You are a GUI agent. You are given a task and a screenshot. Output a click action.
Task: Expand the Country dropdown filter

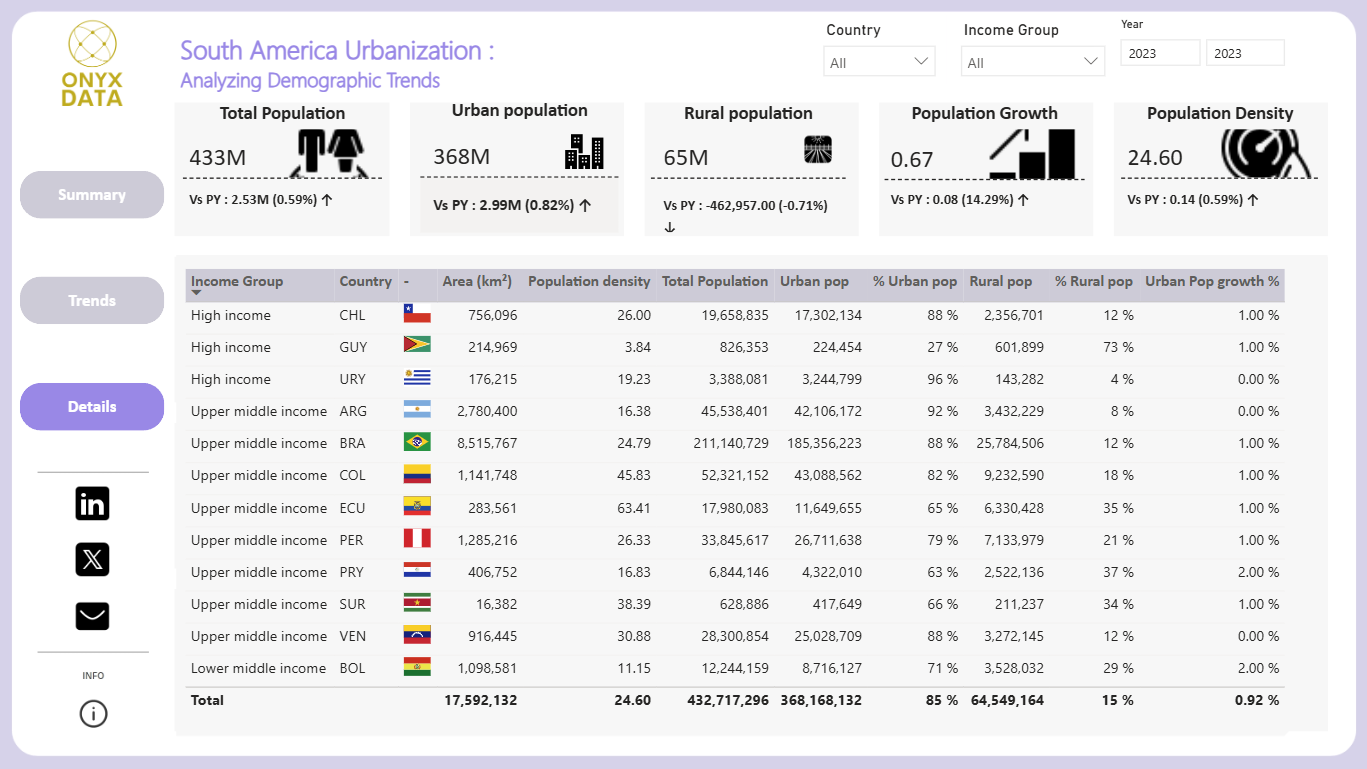pos(879,62)
